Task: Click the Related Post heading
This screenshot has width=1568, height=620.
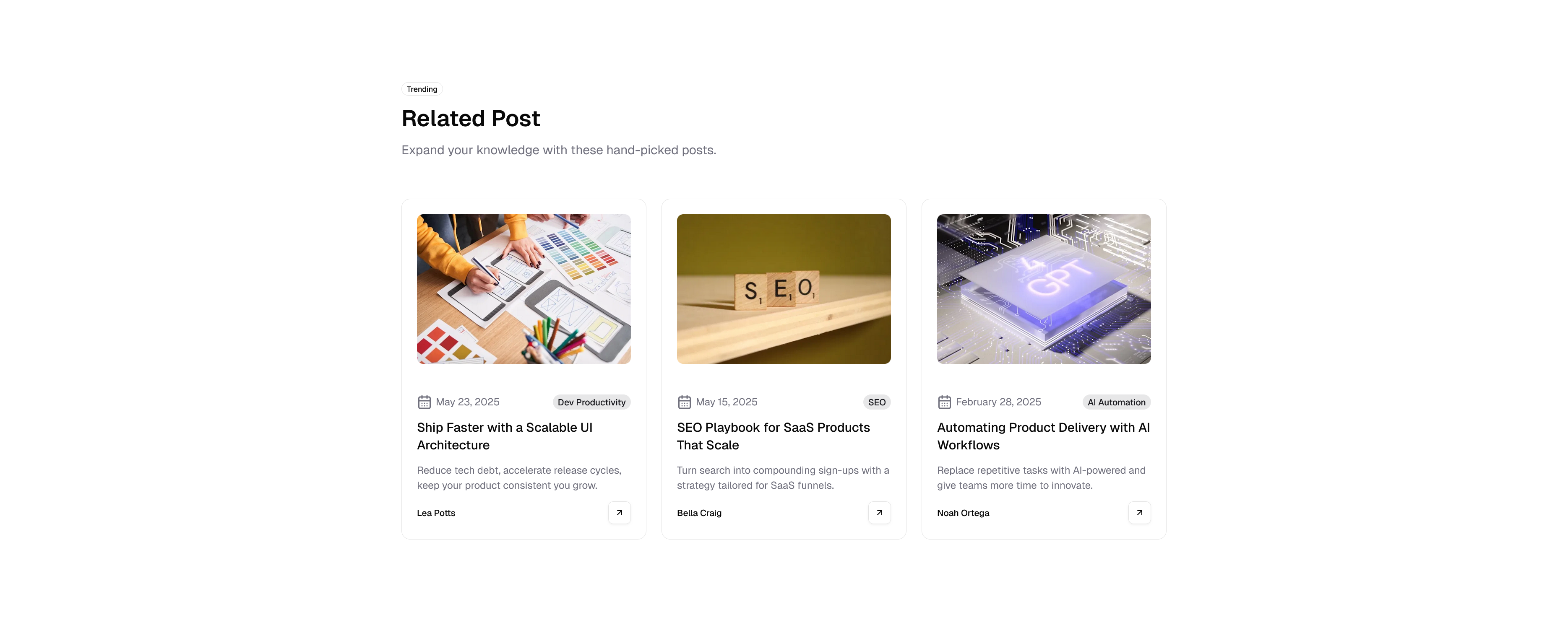Action: point(471,119)
